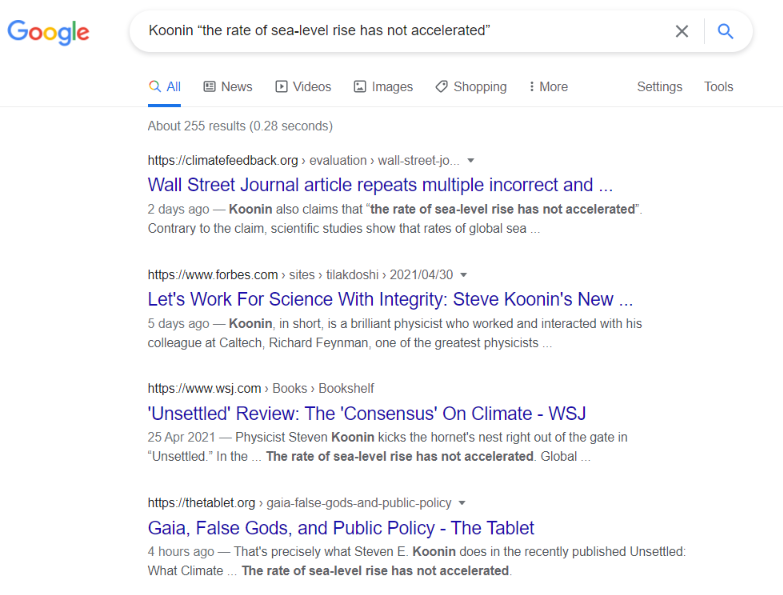Select the Videos tab play icon
This screenshot has width=783, height=595.
click(x=281, y=87)
